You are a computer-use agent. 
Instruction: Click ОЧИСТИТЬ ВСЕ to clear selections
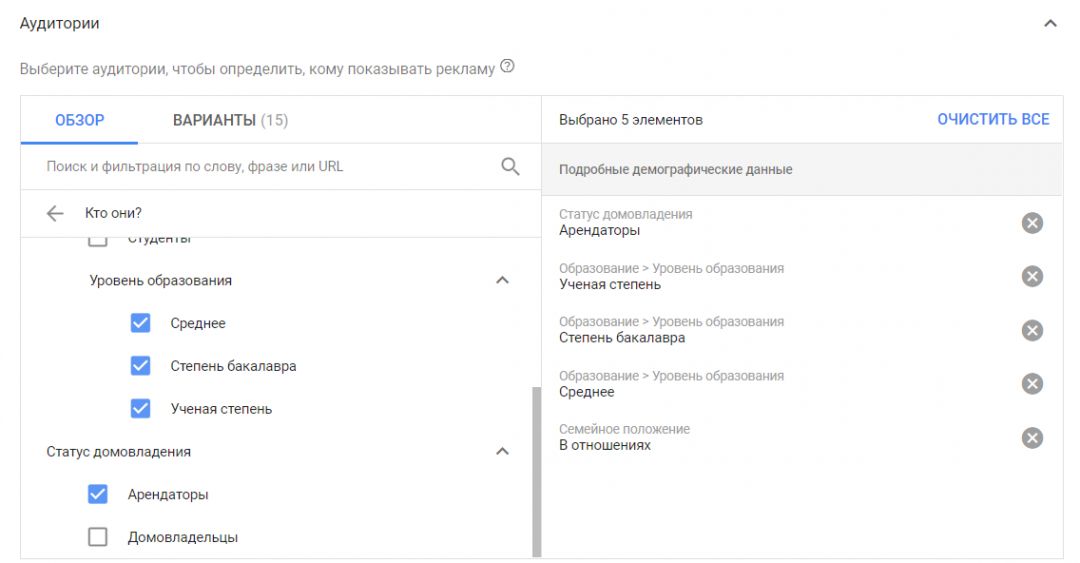tap(993, 119)
